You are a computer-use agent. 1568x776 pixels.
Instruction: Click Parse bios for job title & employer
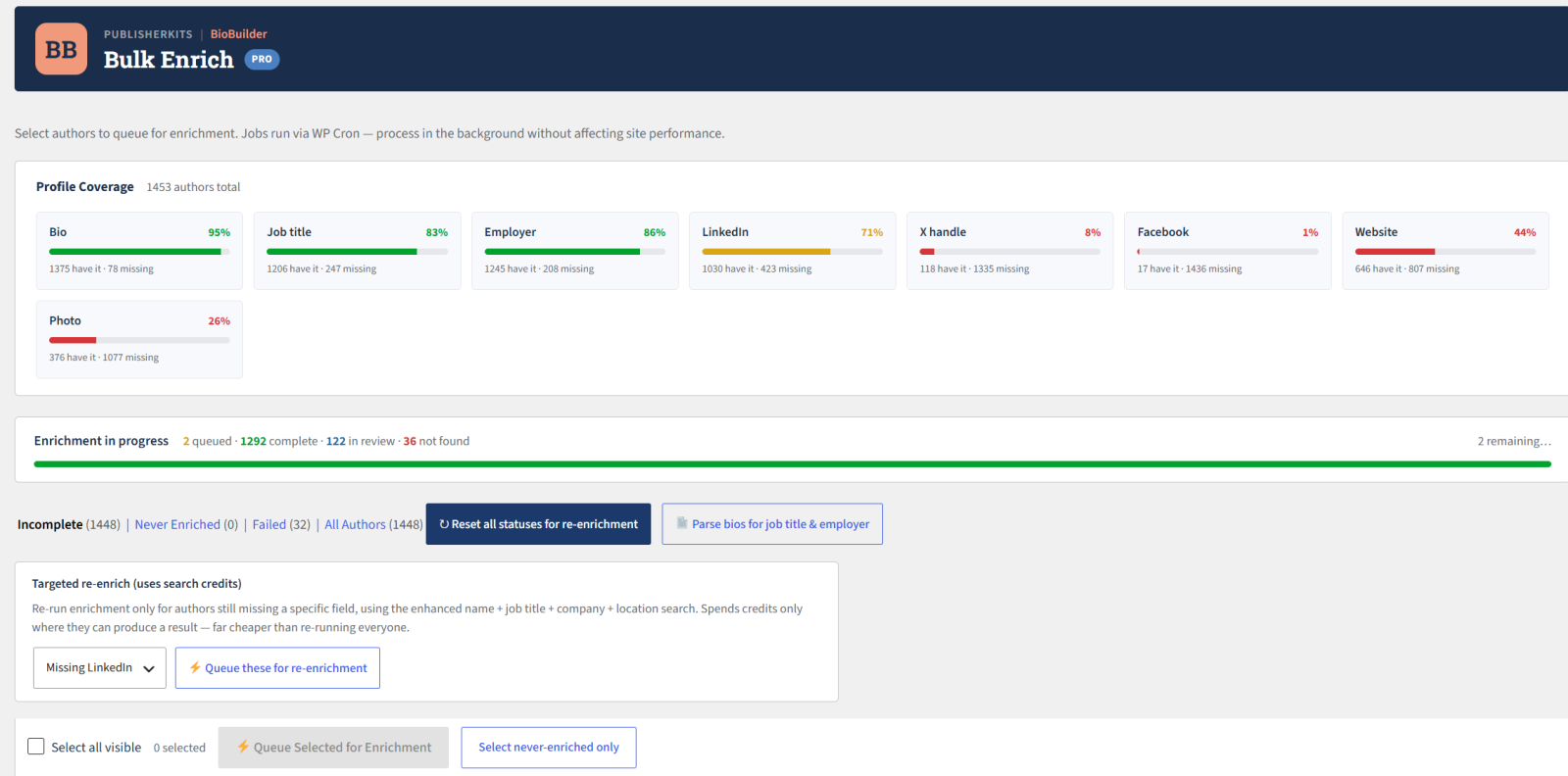click(772, 524)
